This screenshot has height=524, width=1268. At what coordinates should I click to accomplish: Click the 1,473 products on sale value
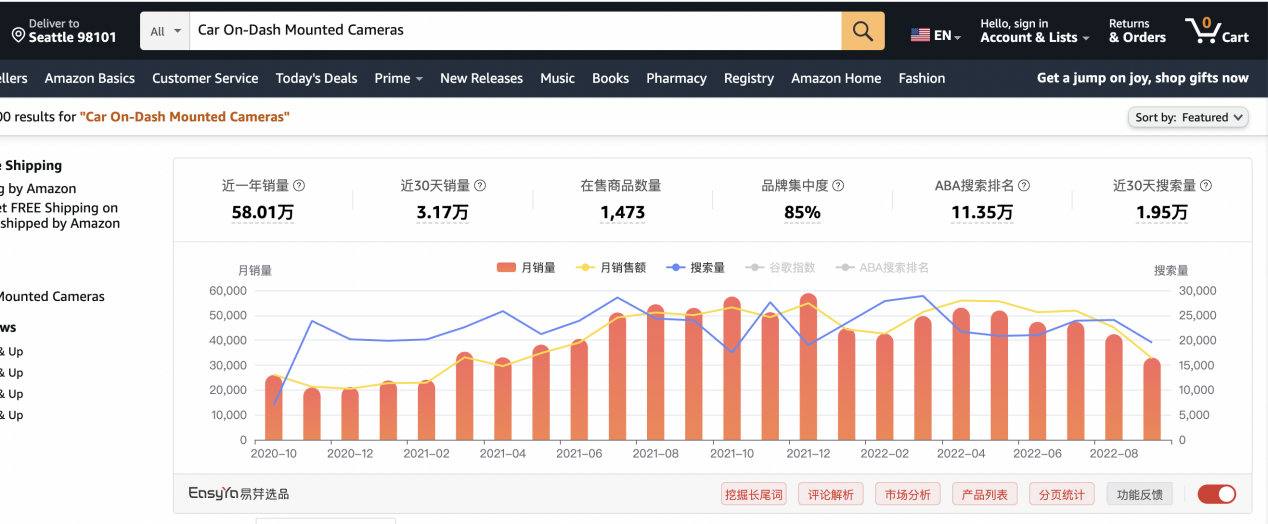(622, 212)
